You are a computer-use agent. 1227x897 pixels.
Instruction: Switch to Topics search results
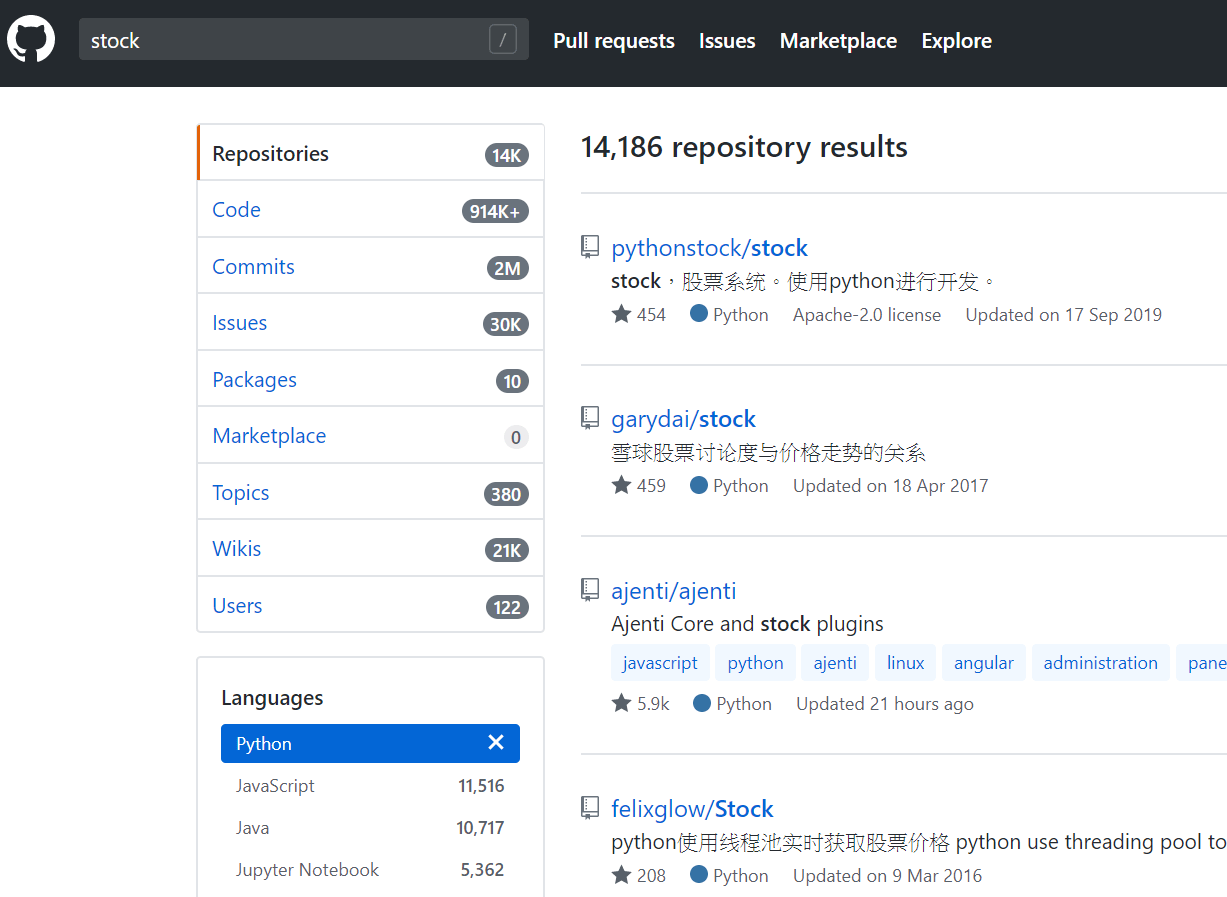click(371, 492)
